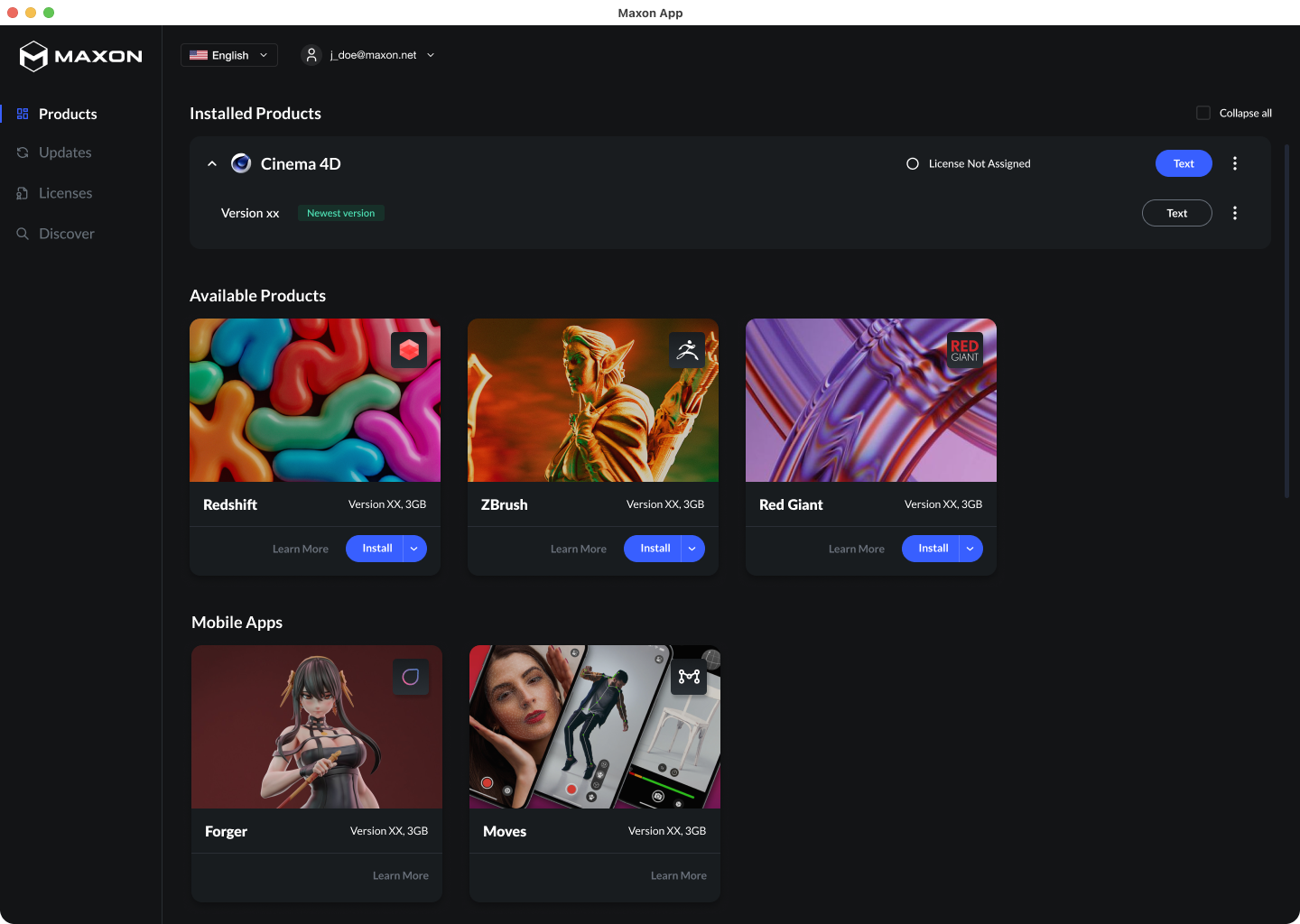The height and width of the screenshot is (924, 1300).
Task: Install Redshift
Action: 376,549
